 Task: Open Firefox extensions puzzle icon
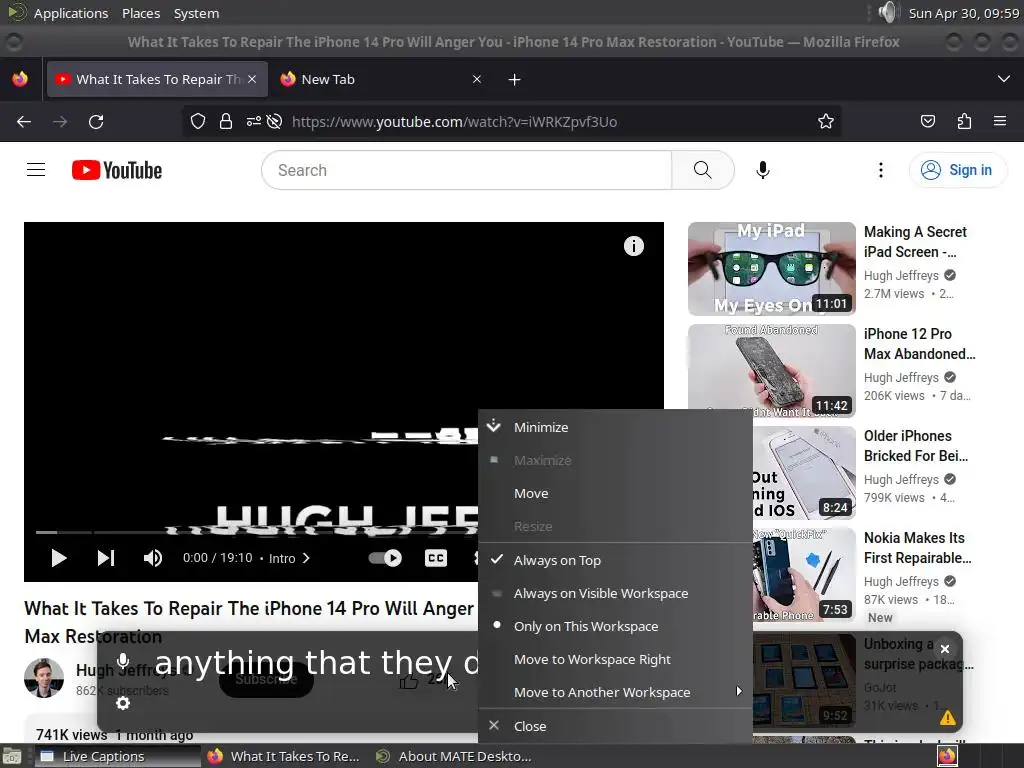[x=964, y=121]
